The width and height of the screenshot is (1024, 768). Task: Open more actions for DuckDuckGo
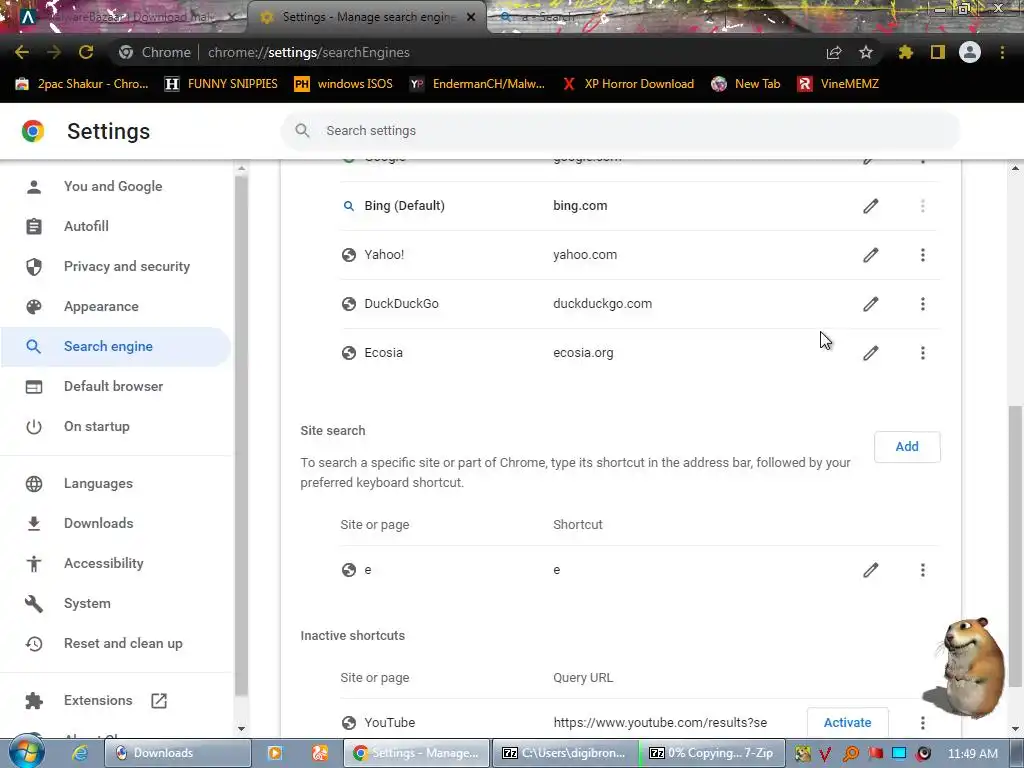(x=923, y=304)
